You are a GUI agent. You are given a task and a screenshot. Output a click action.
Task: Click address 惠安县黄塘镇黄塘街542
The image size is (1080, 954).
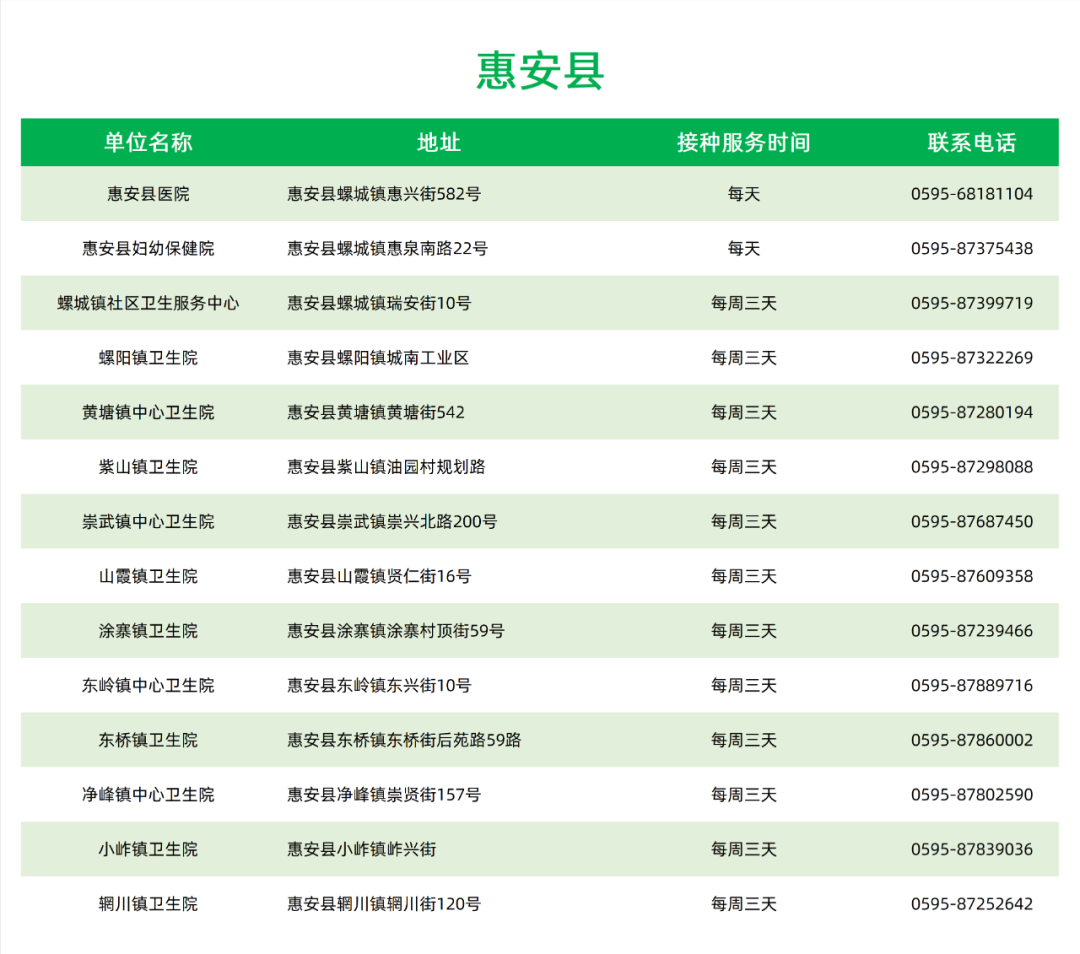click(376, 412)
